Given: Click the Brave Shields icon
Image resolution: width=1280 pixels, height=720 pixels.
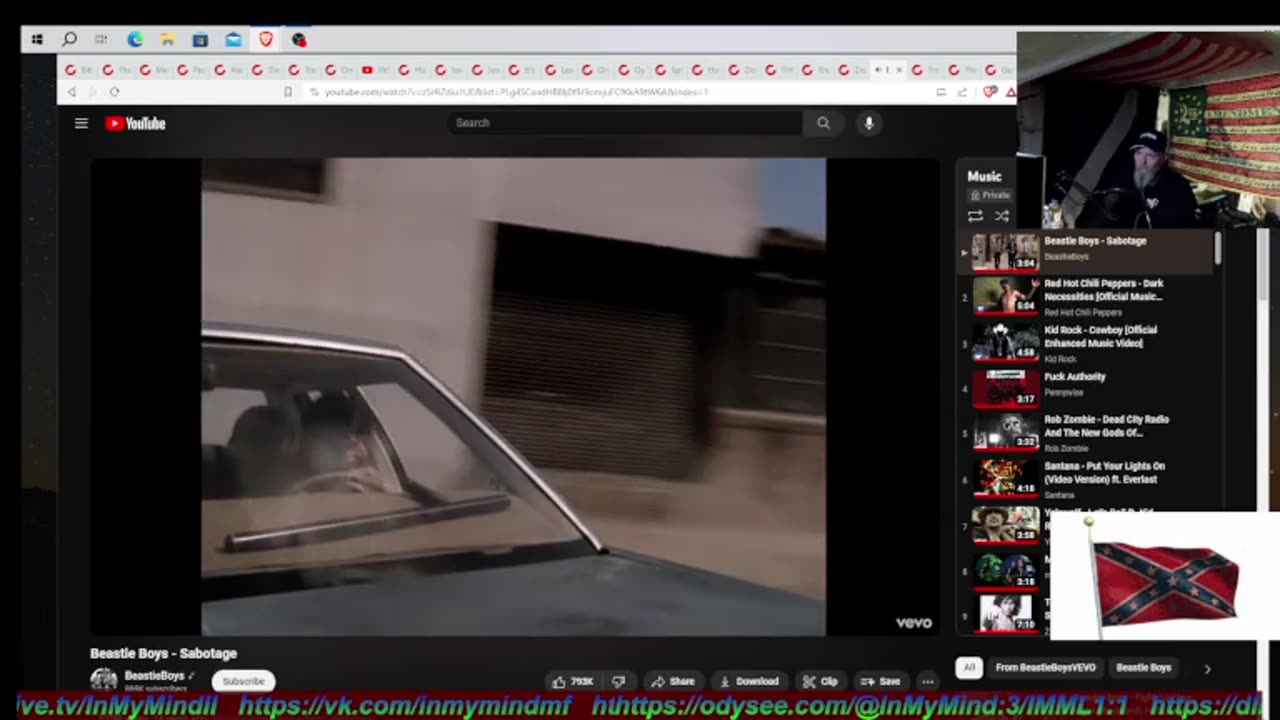Looking at the screenshot, I should 990,92.
